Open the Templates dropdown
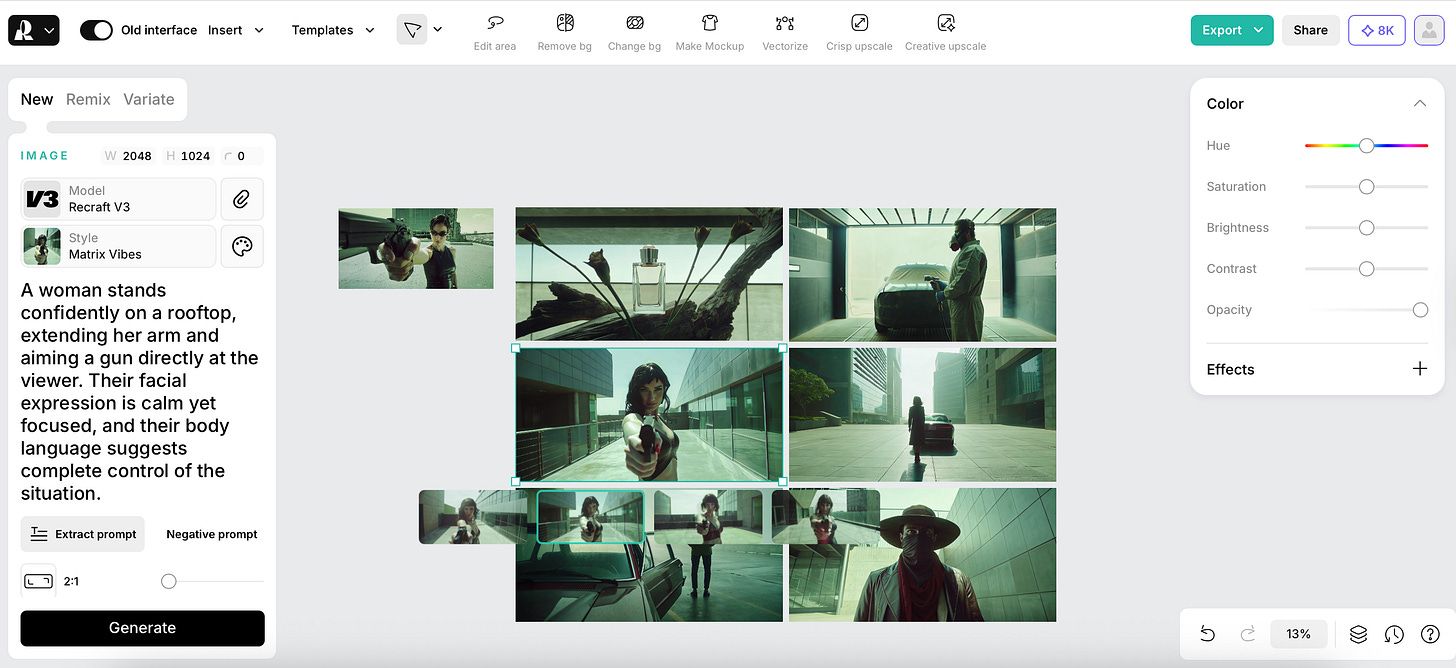 click(333, 30)
